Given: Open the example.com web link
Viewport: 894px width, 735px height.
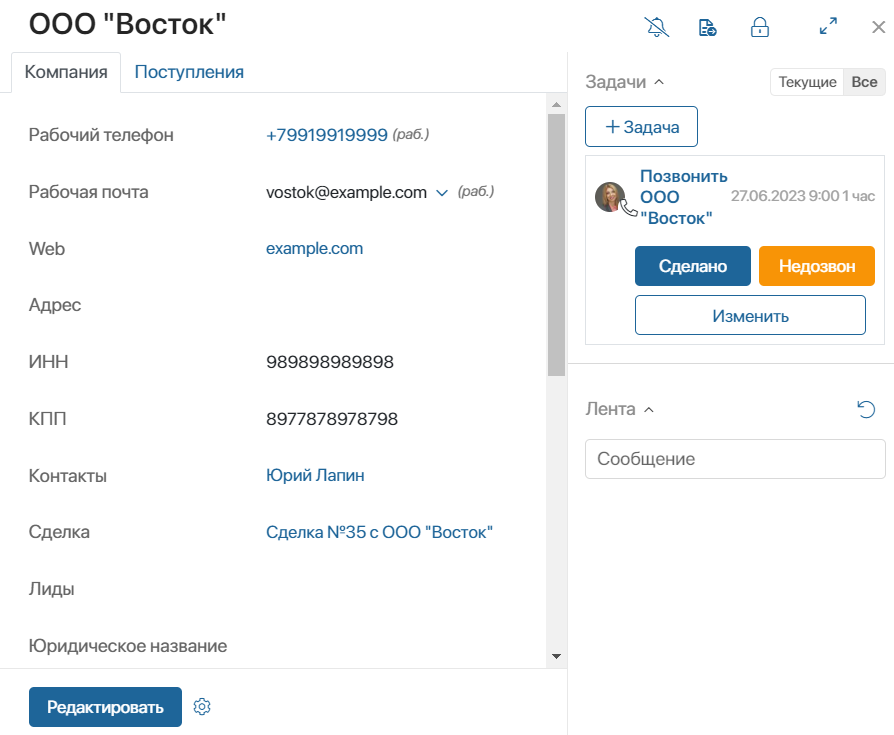Looking at the screenshot, I should click(315, 249).
